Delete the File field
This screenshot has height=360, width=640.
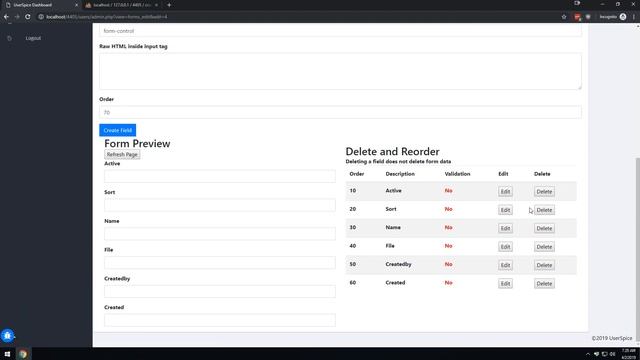[x=544, y=247]
